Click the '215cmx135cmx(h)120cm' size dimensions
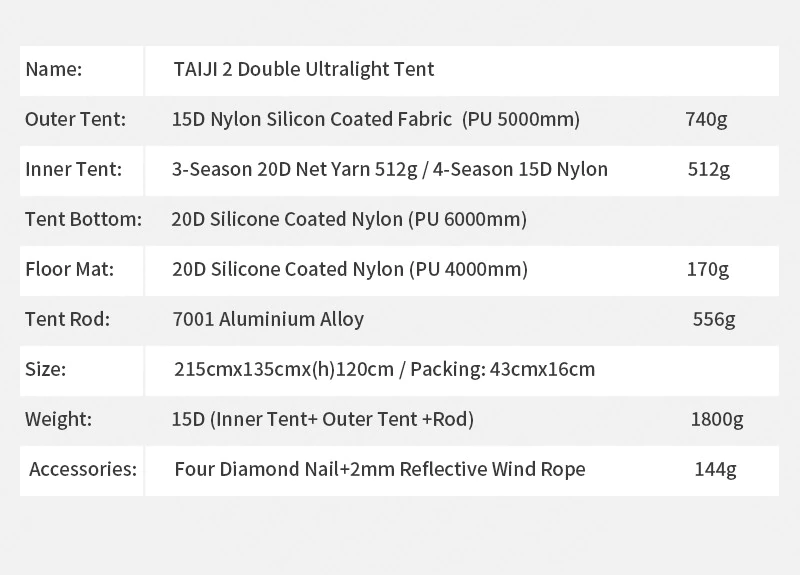The height and width of the screenshot is (575, 800). (x=284, y=369)
